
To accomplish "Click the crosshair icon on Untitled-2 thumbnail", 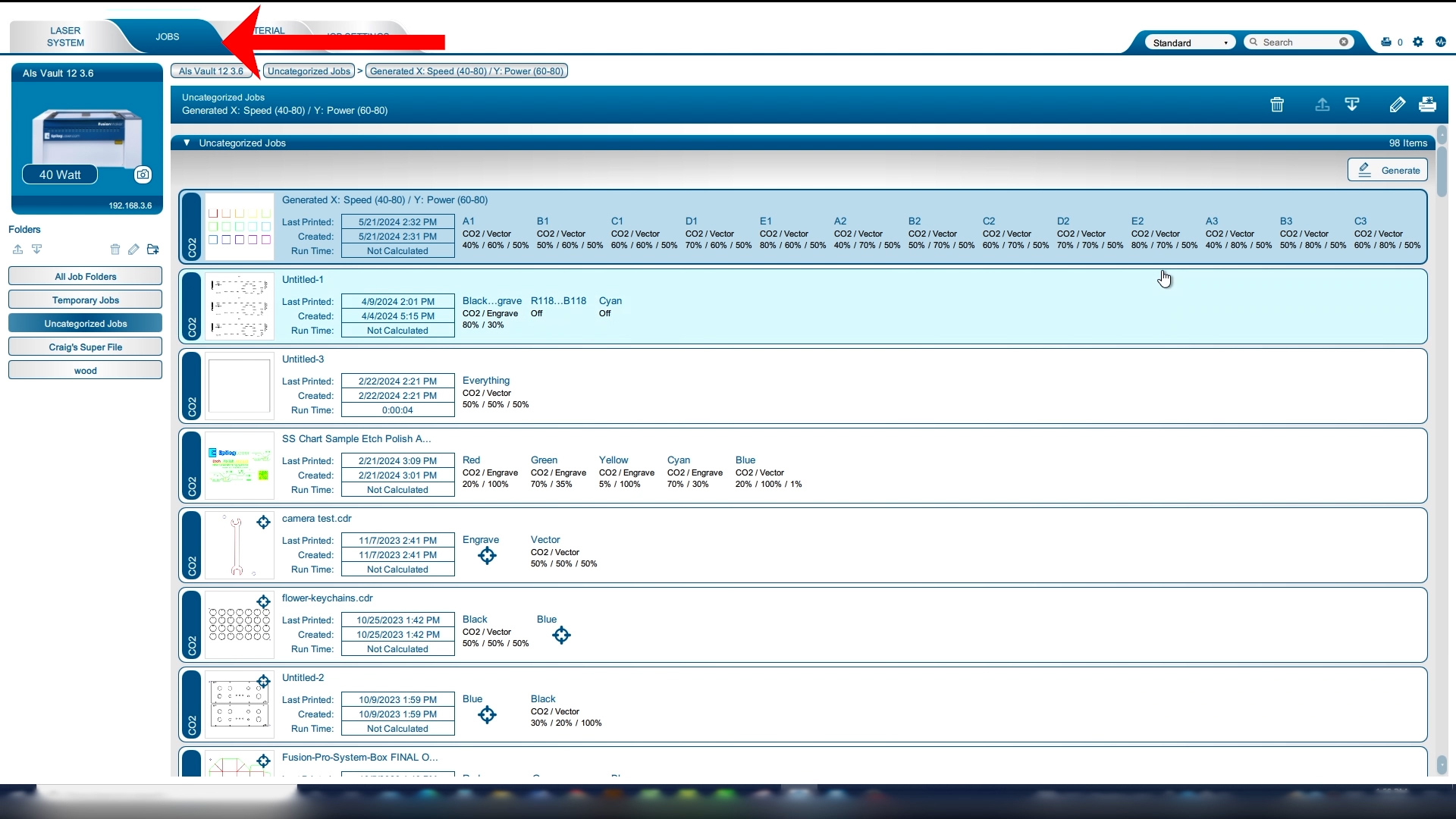I will point(263,682).
